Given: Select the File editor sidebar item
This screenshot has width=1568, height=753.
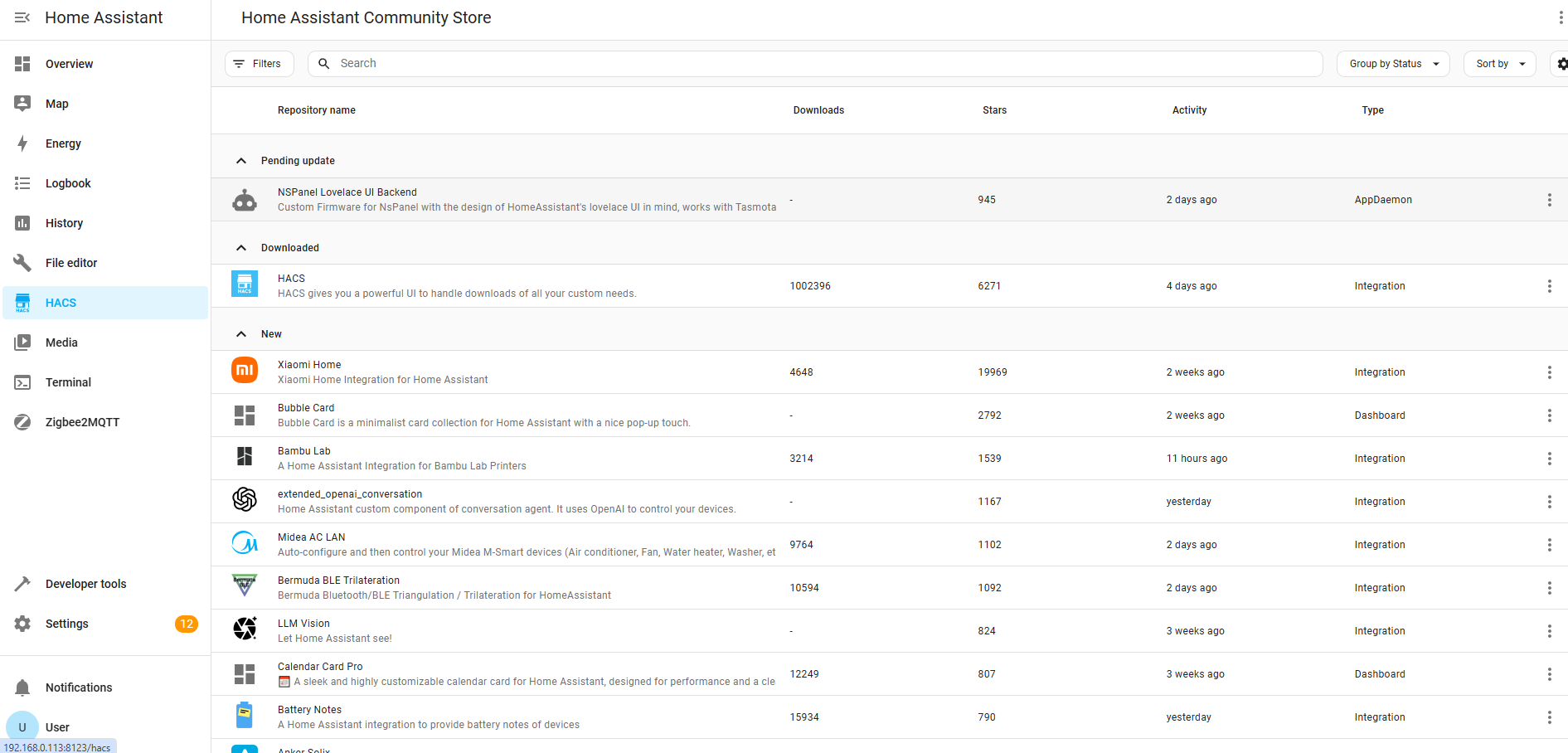Looking at the screenshot, I should pos(105,263).
